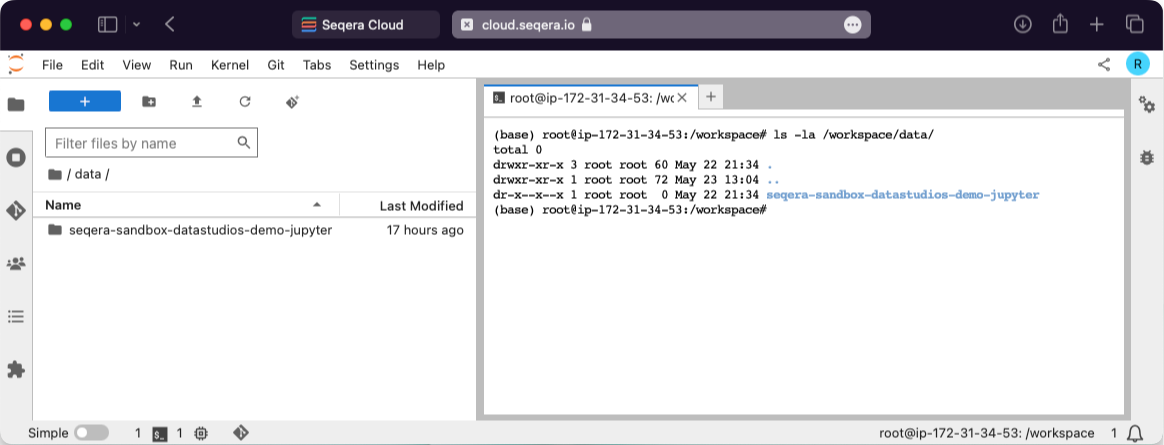Open the Property Inspector gears icon

click(1147, 105)
